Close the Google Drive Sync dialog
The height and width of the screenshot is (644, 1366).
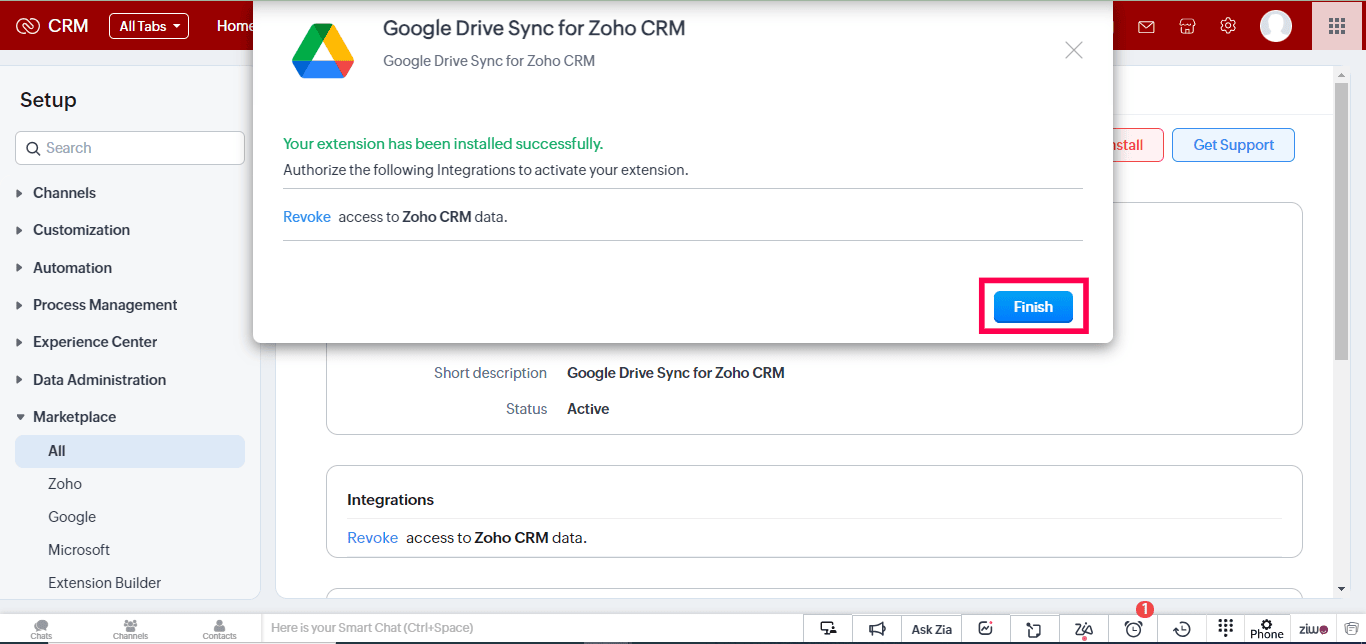coord(1074,50)
